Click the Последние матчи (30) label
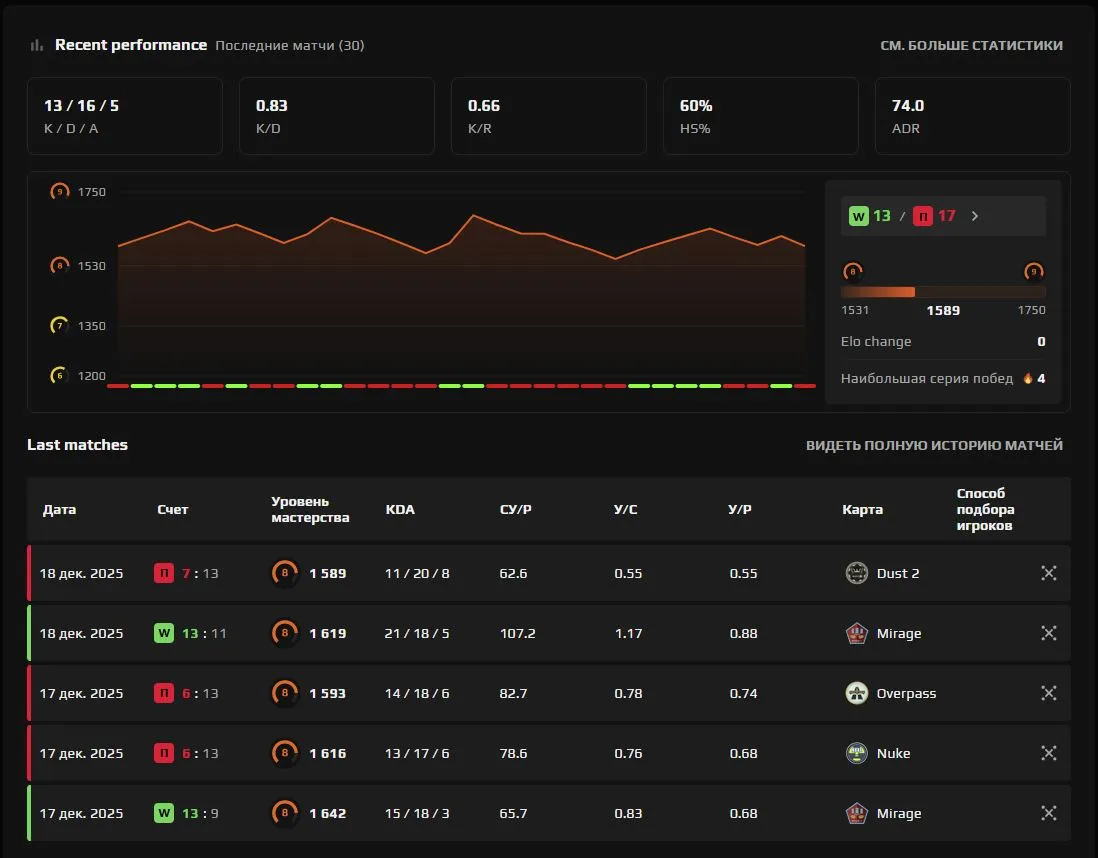The image size is (1098, 858). click(x=290, y=46)
